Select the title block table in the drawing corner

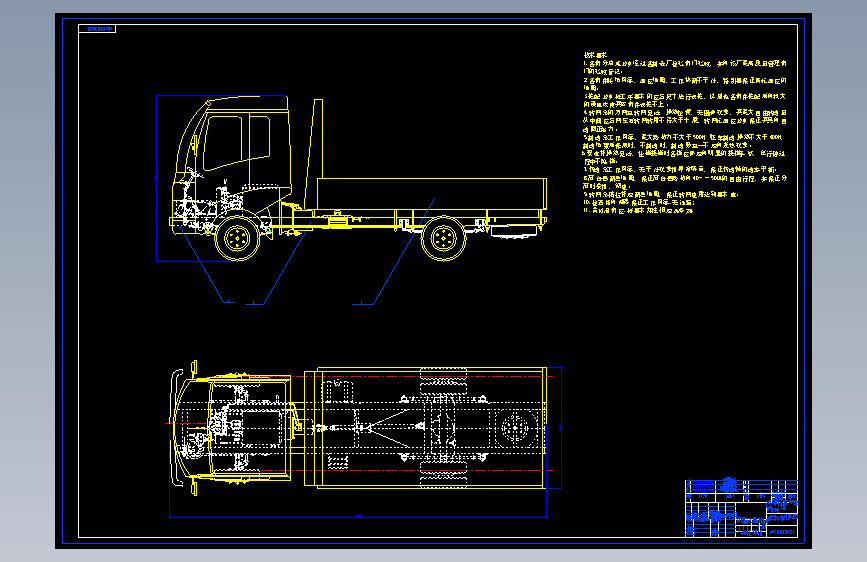tap(741, 508)
